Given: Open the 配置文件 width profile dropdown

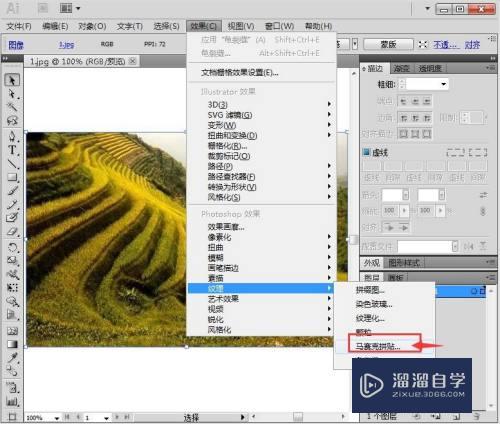Looking at the screenshot, I should click(455, 247).
